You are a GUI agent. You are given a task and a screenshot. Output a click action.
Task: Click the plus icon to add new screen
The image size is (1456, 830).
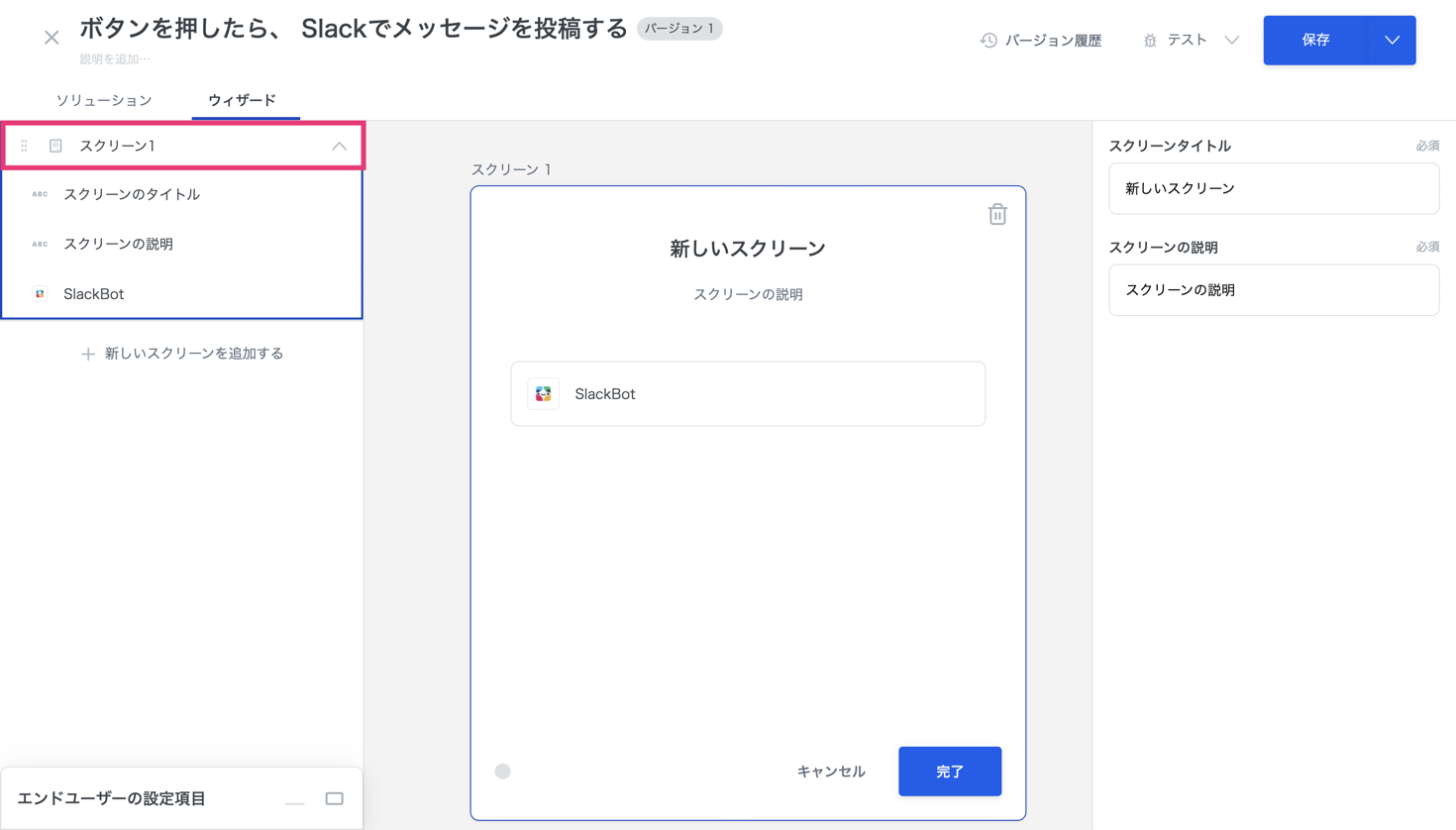click(x=88, y=354)
